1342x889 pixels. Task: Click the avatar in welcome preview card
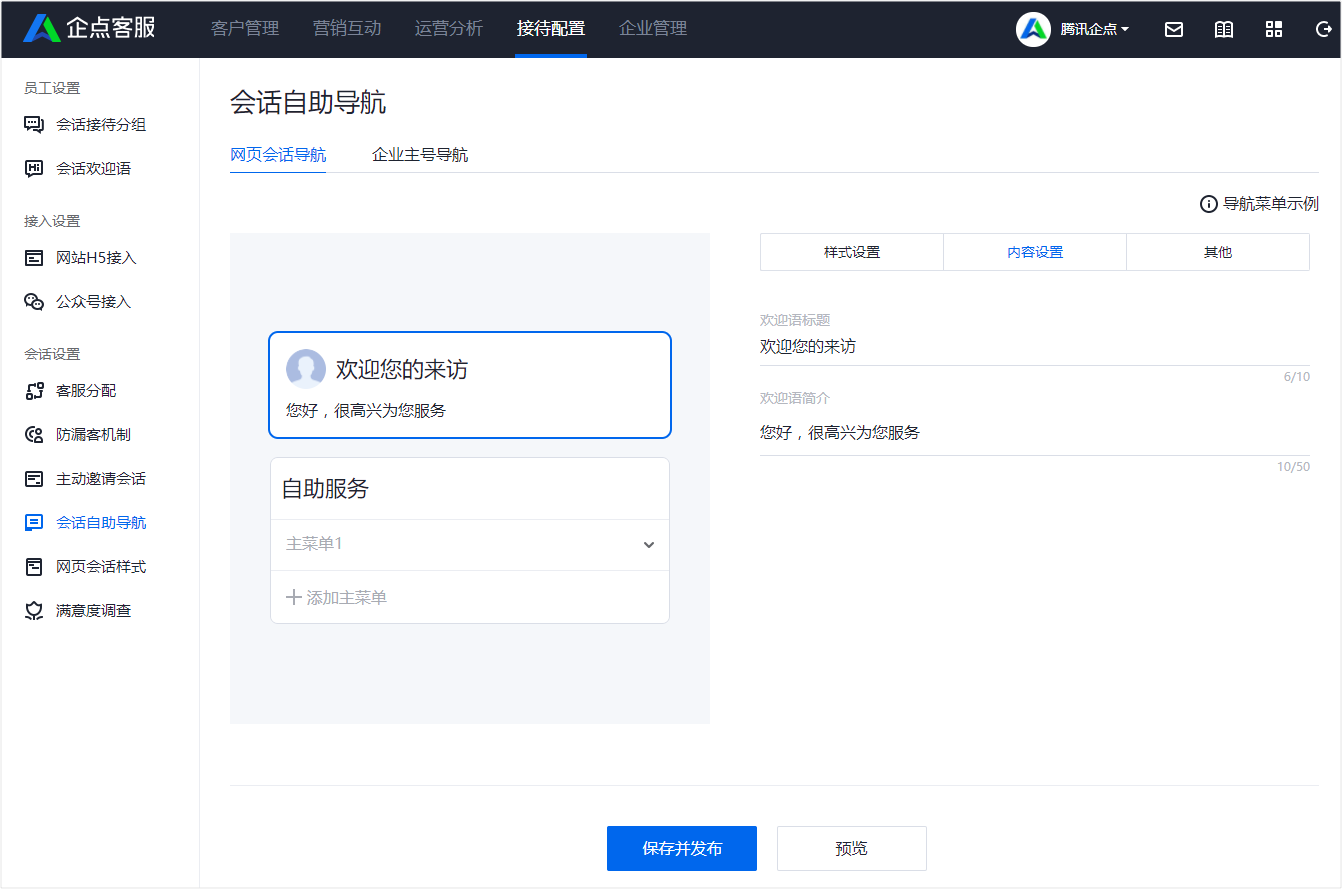306,369
